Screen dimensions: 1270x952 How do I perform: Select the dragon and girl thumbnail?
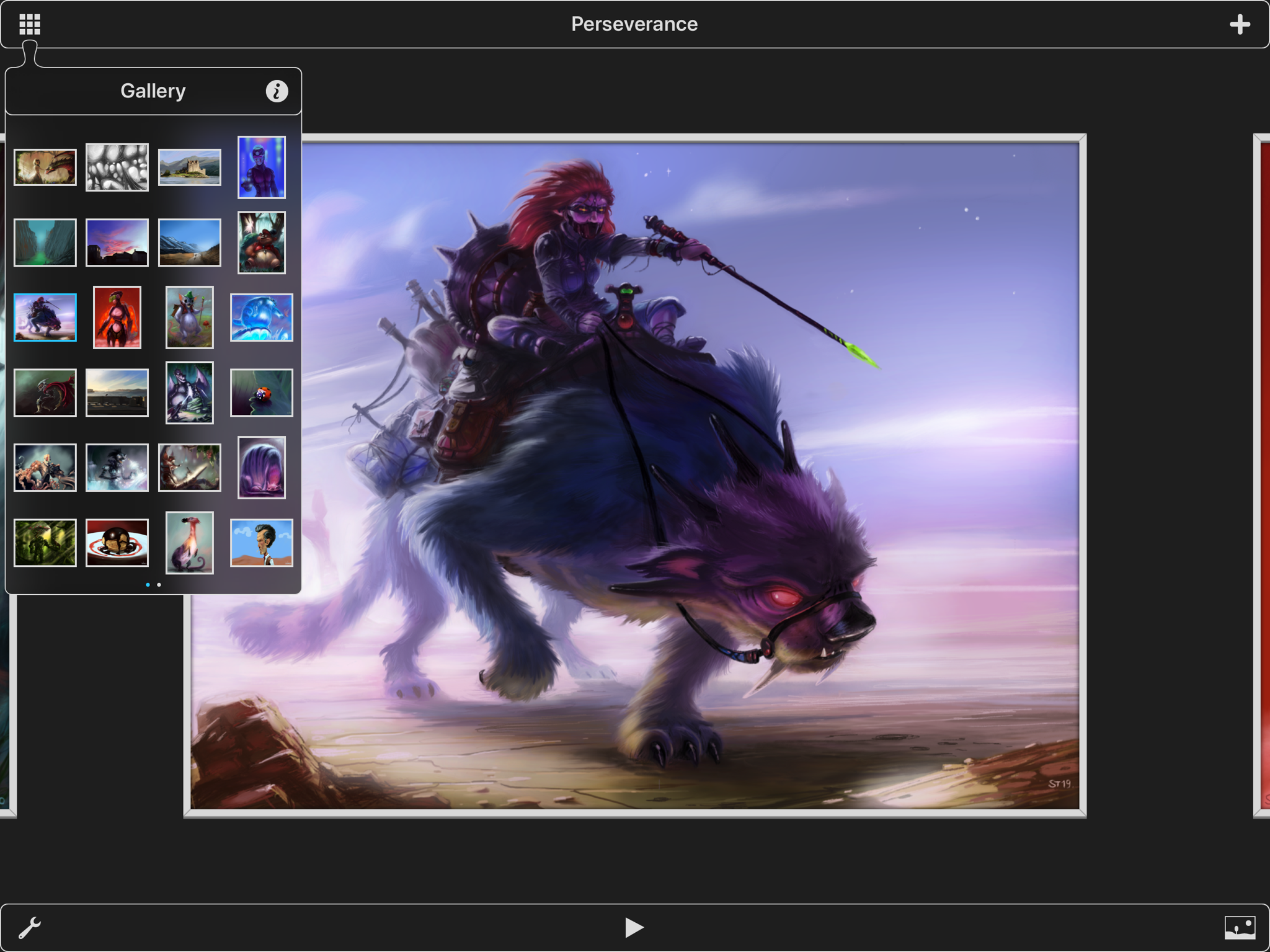click(x=45, y=167)
